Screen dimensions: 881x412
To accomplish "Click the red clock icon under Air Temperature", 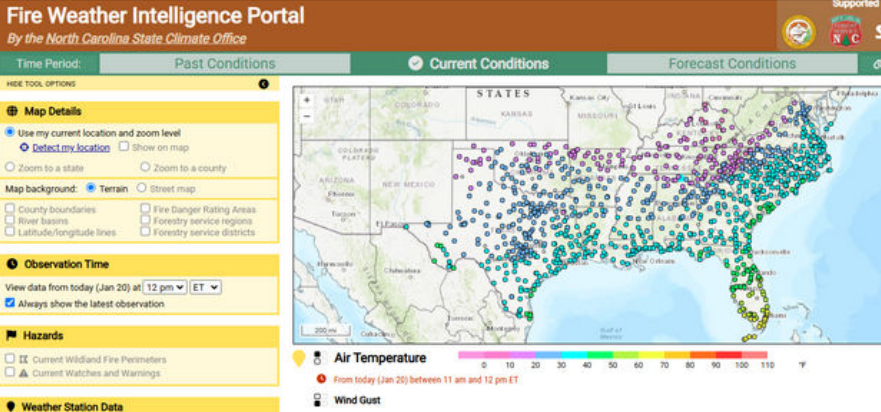I will tap(321, 379).
